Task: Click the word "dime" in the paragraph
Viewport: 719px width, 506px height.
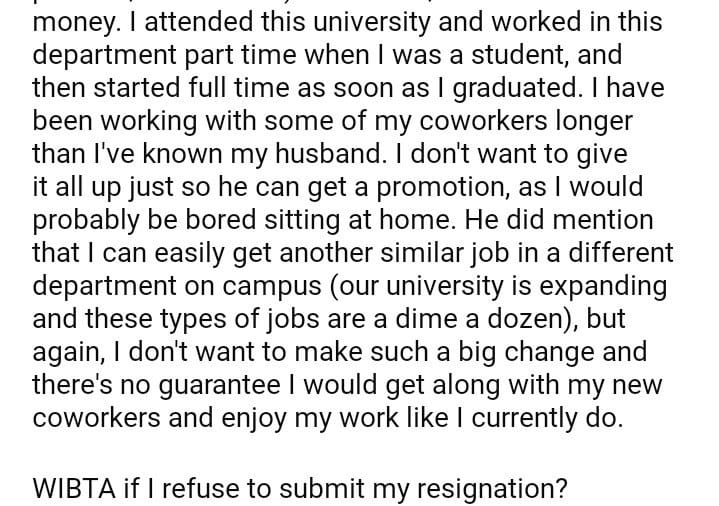Action: click(x=435, y=320)
